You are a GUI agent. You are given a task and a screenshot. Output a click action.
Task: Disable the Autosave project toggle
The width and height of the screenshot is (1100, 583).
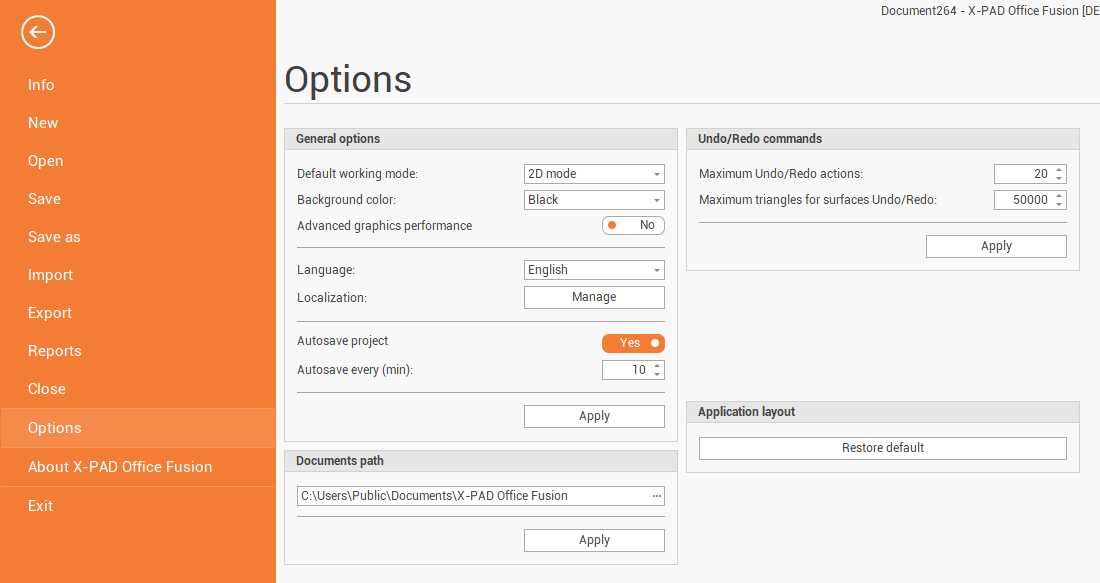point(633,343)
